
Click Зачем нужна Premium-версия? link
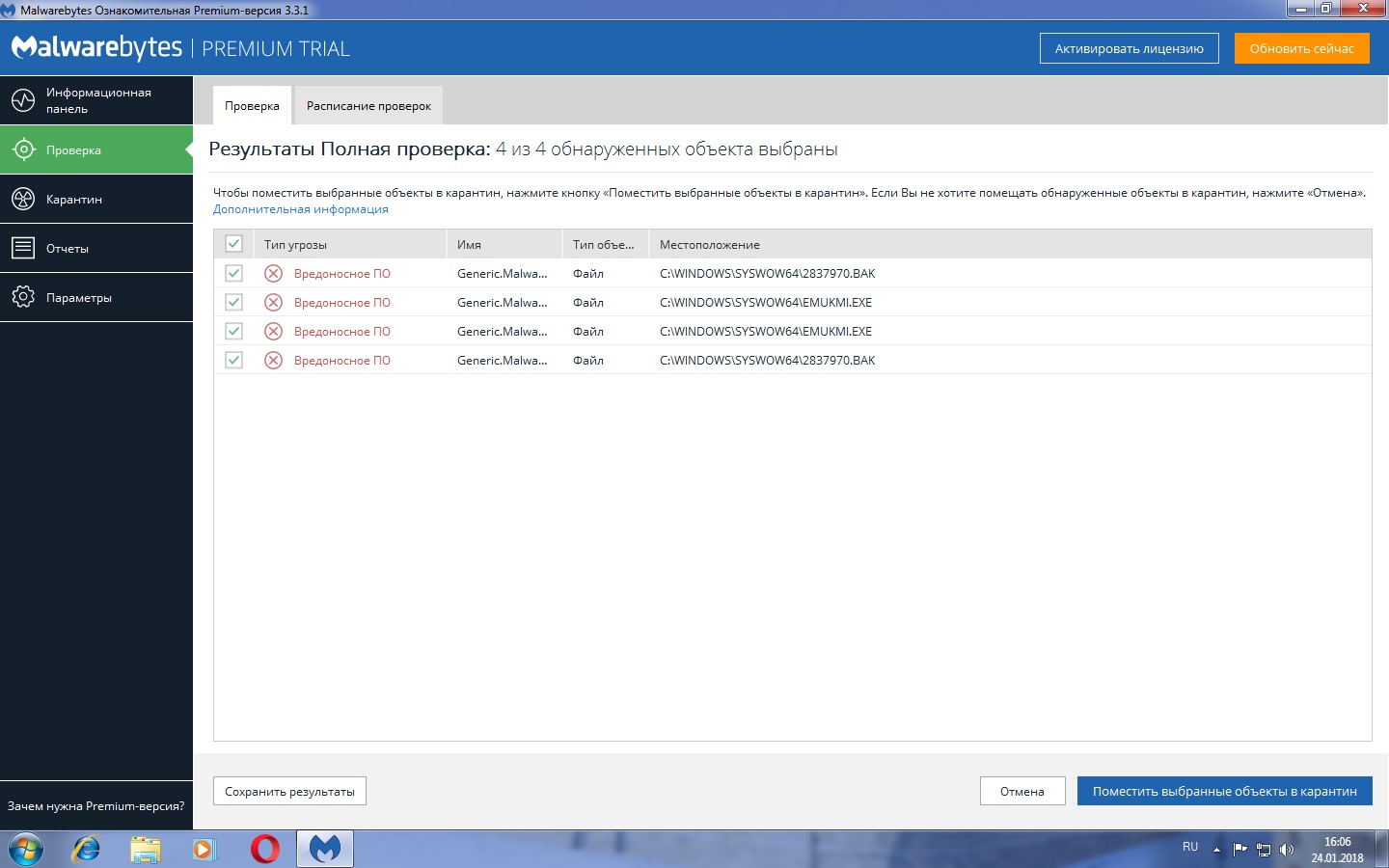pos(95,805)
